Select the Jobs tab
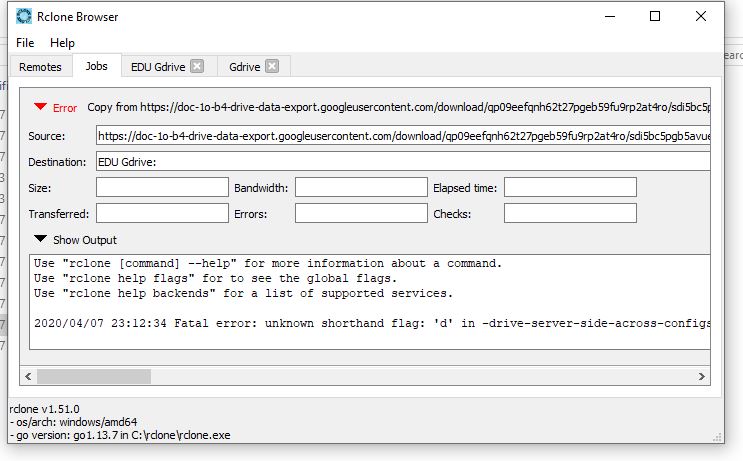Viewport: 743px width, 461px height. point(97,67)
